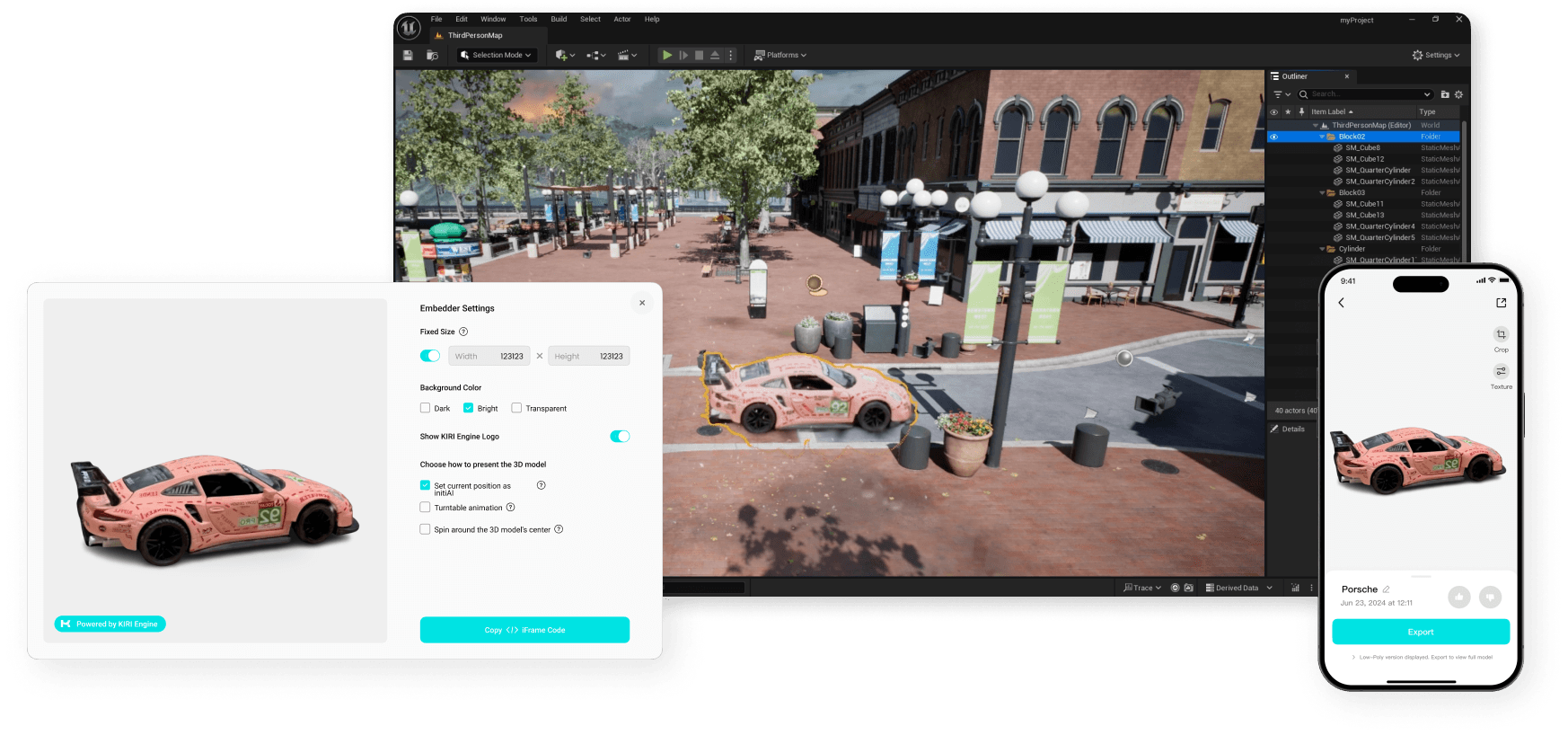Select the Crop tool on the phone
The image size is (1568, 735).
pos(1501,335)
